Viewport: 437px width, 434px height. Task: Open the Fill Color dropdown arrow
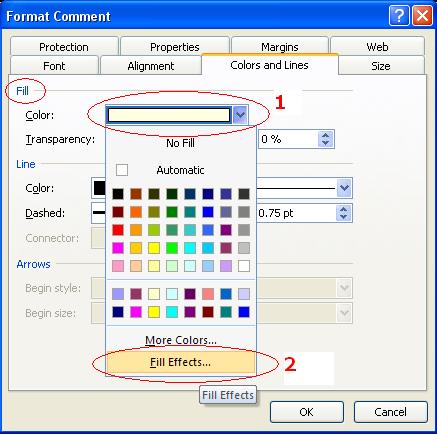(240, 115)
